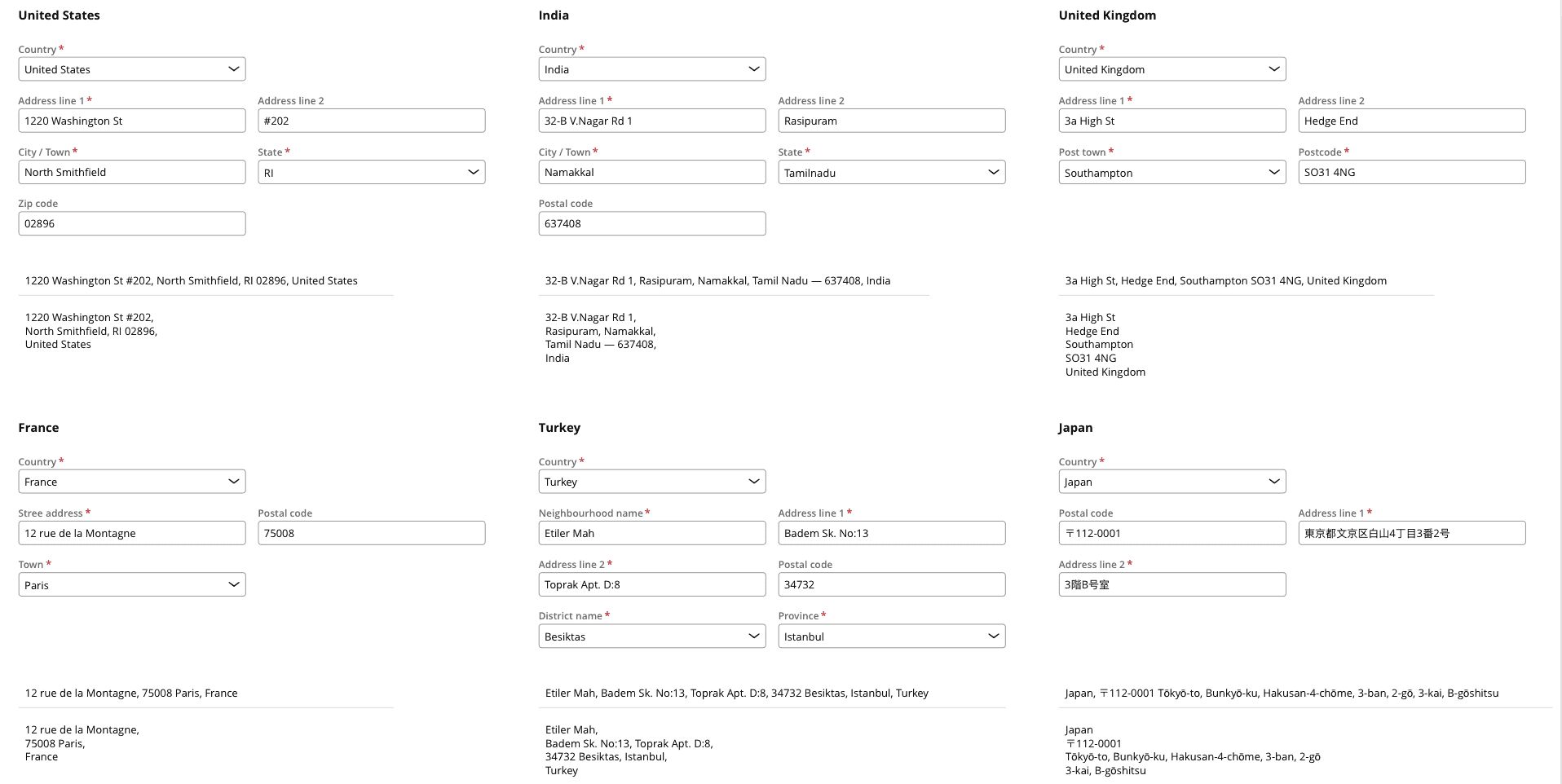Image resolution: width=1562 pixels, height=784 pixels.
Task: Click the Neighbourhood name label
Action: [591, 513]
